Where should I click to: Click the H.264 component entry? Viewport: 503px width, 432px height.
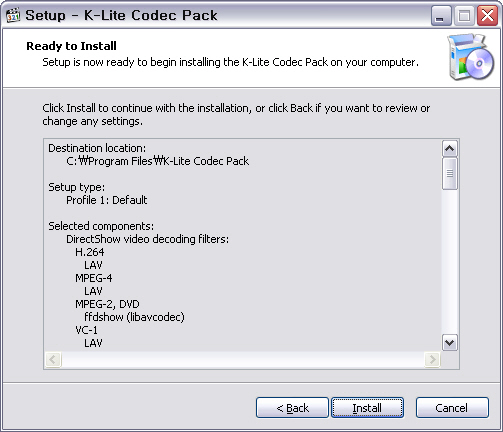click(x=90, y=252)
